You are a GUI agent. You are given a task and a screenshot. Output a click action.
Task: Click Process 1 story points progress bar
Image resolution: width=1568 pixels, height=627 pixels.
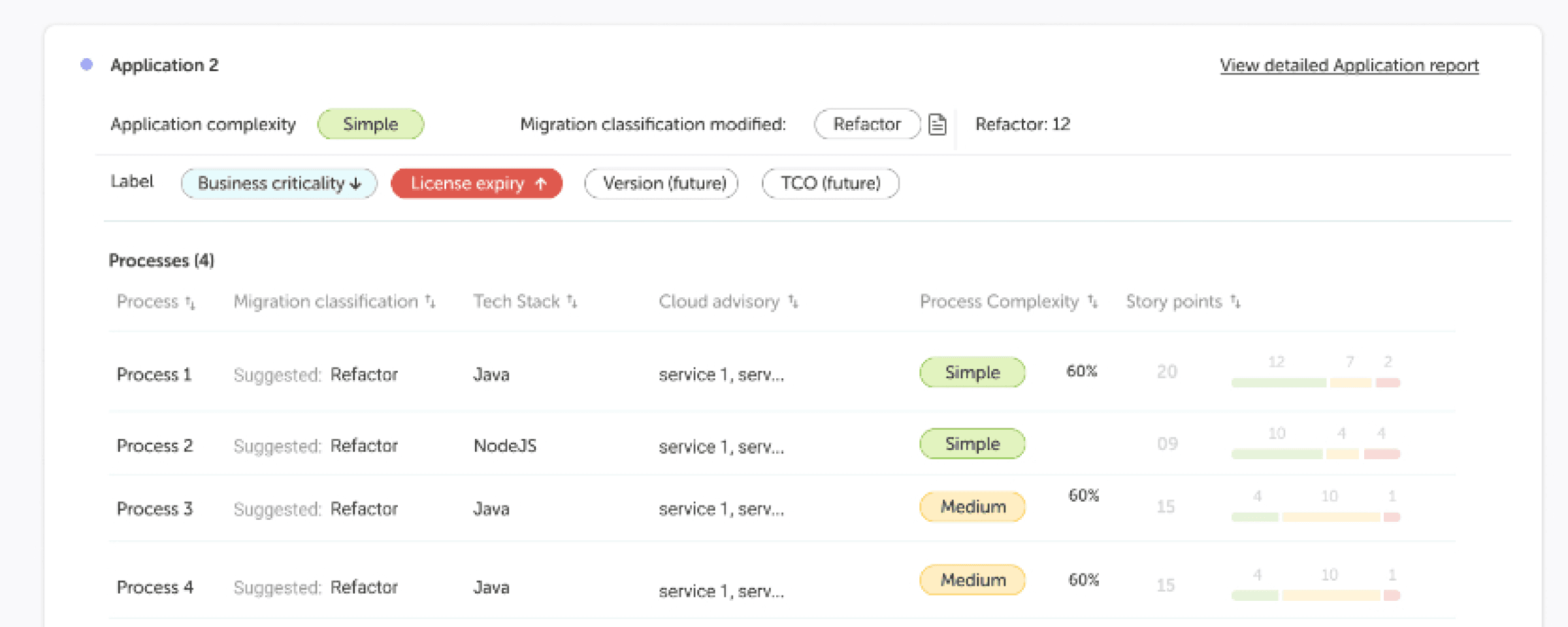coord(1315,383)
